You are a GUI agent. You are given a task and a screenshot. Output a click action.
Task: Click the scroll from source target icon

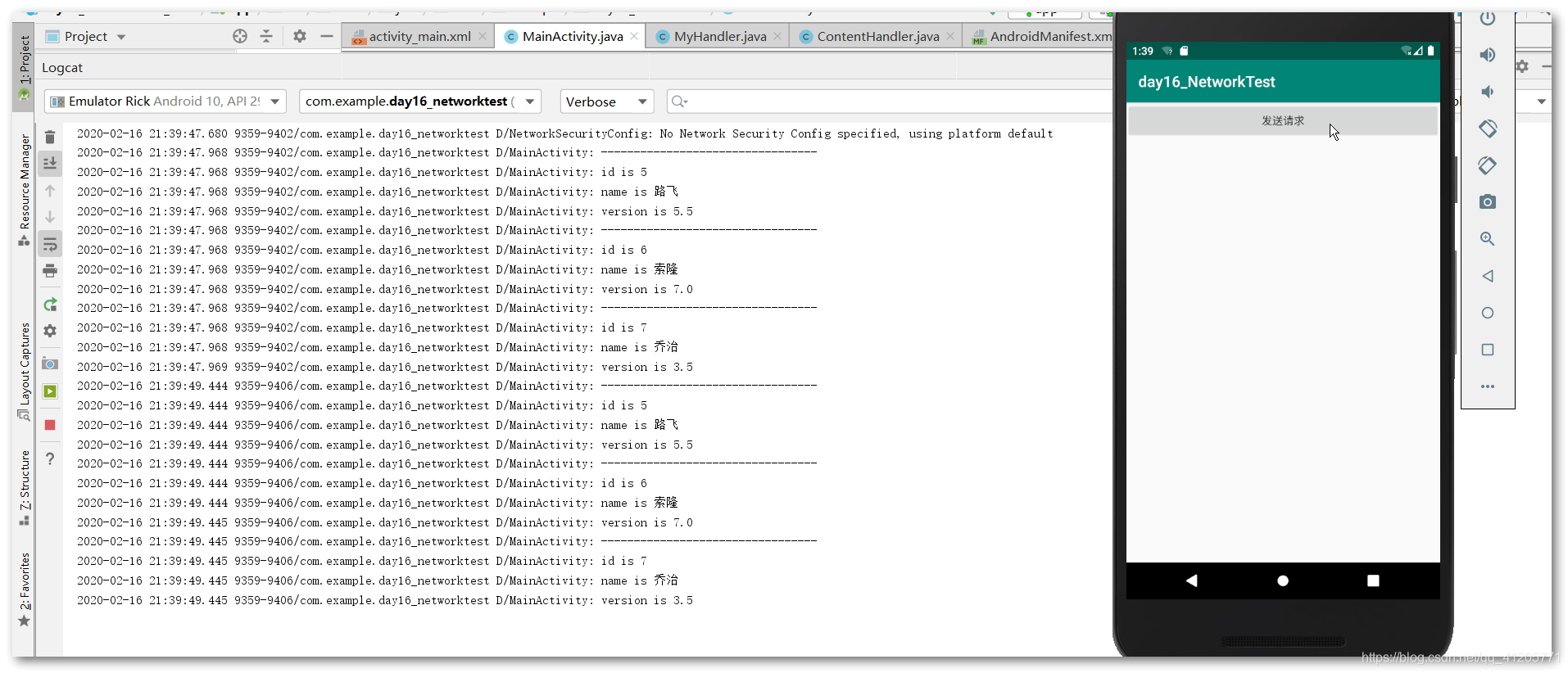240,36
